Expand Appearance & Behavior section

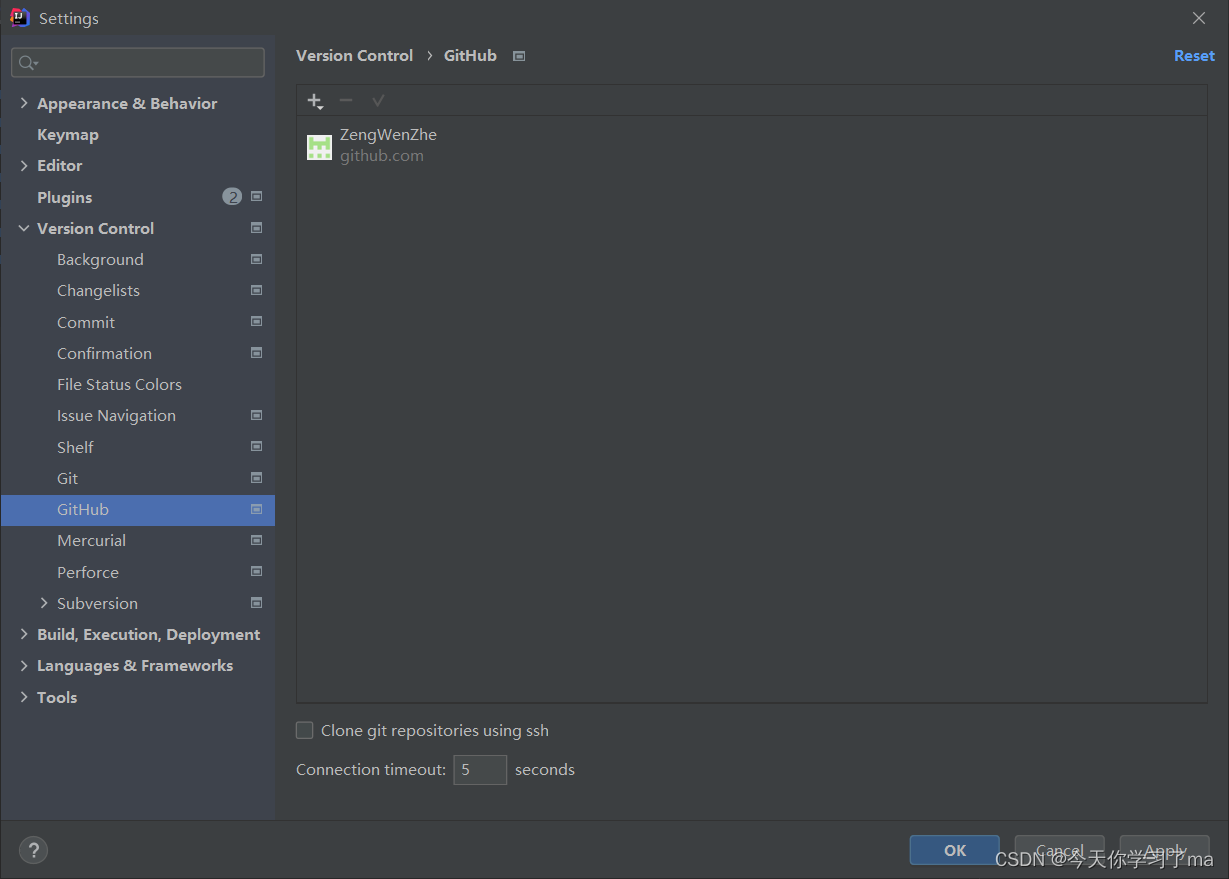click(24, 103)
